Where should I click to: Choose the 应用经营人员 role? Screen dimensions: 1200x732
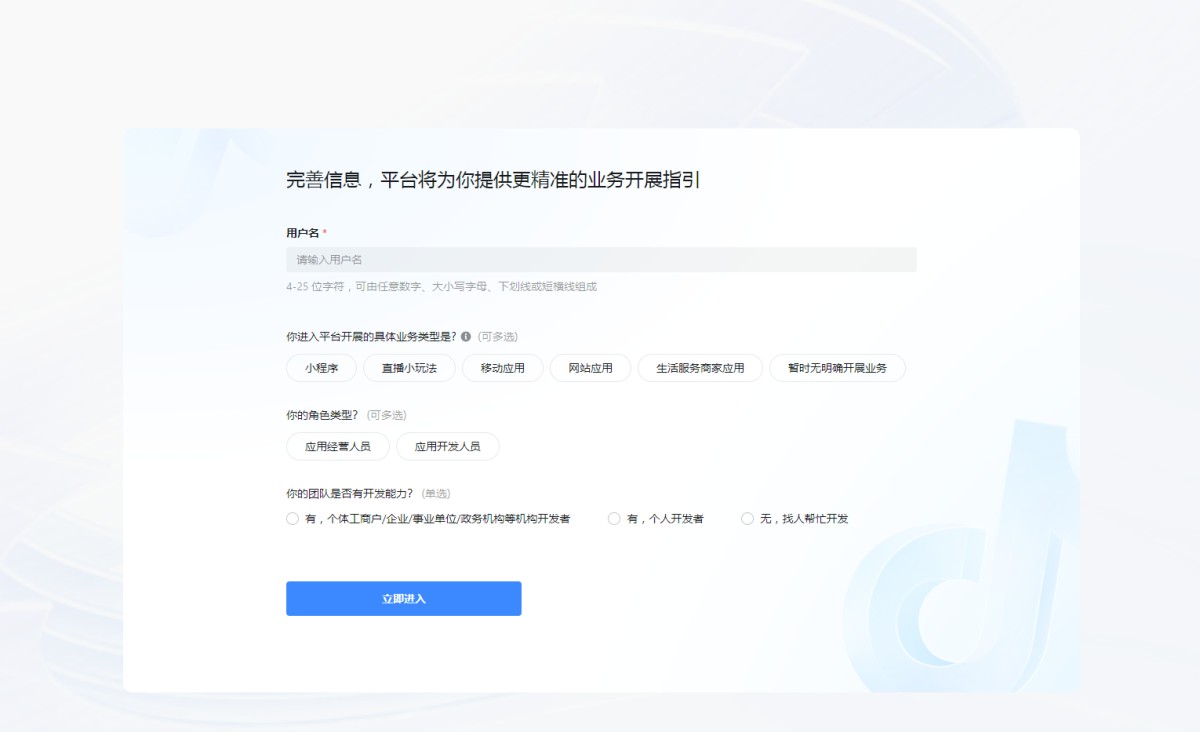click(337, 446)
